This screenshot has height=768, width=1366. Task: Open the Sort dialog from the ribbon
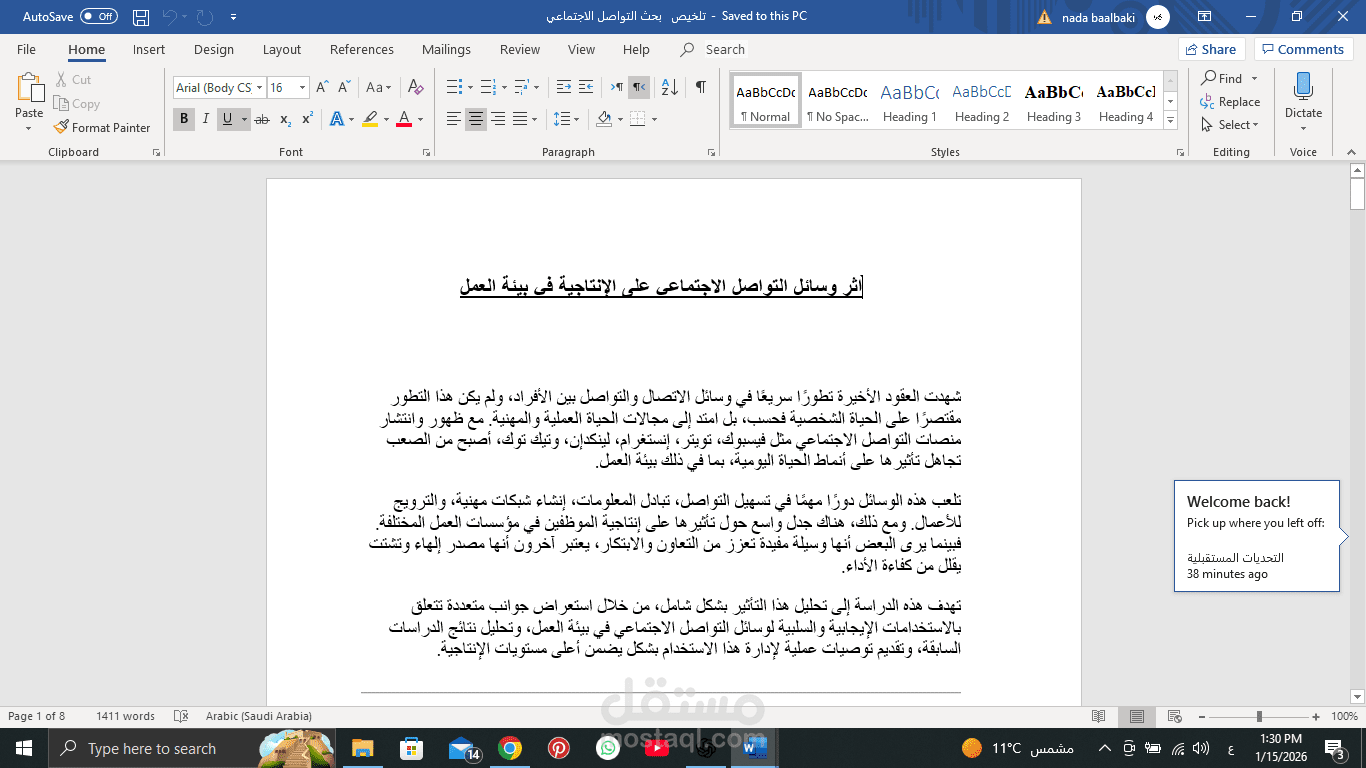point(671,88)
